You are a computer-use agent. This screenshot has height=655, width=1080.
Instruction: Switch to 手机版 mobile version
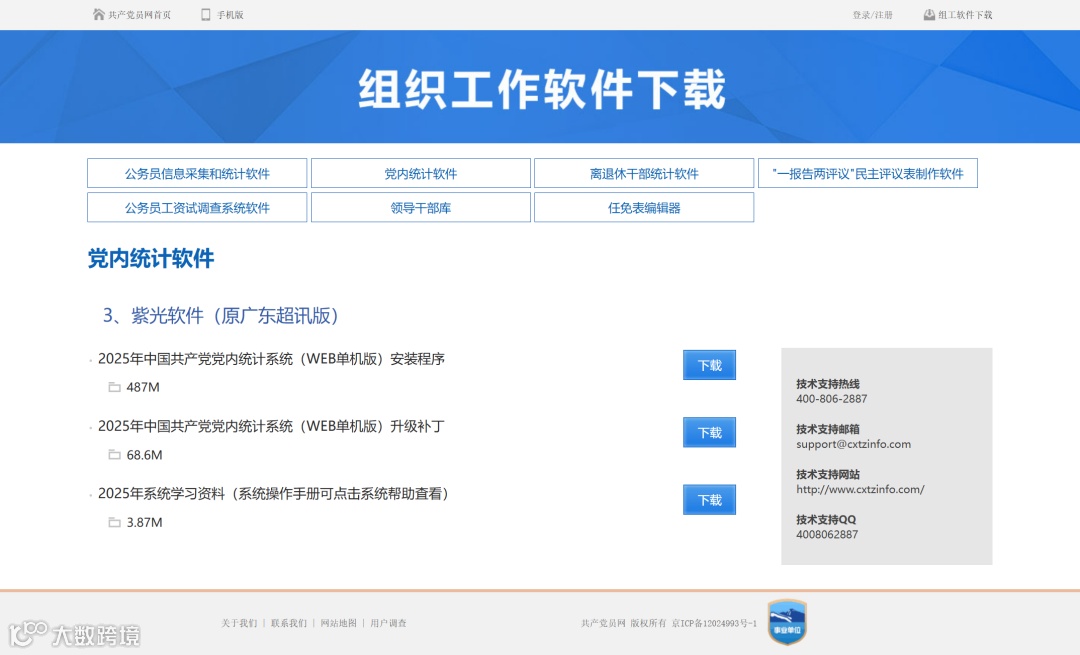230,14
